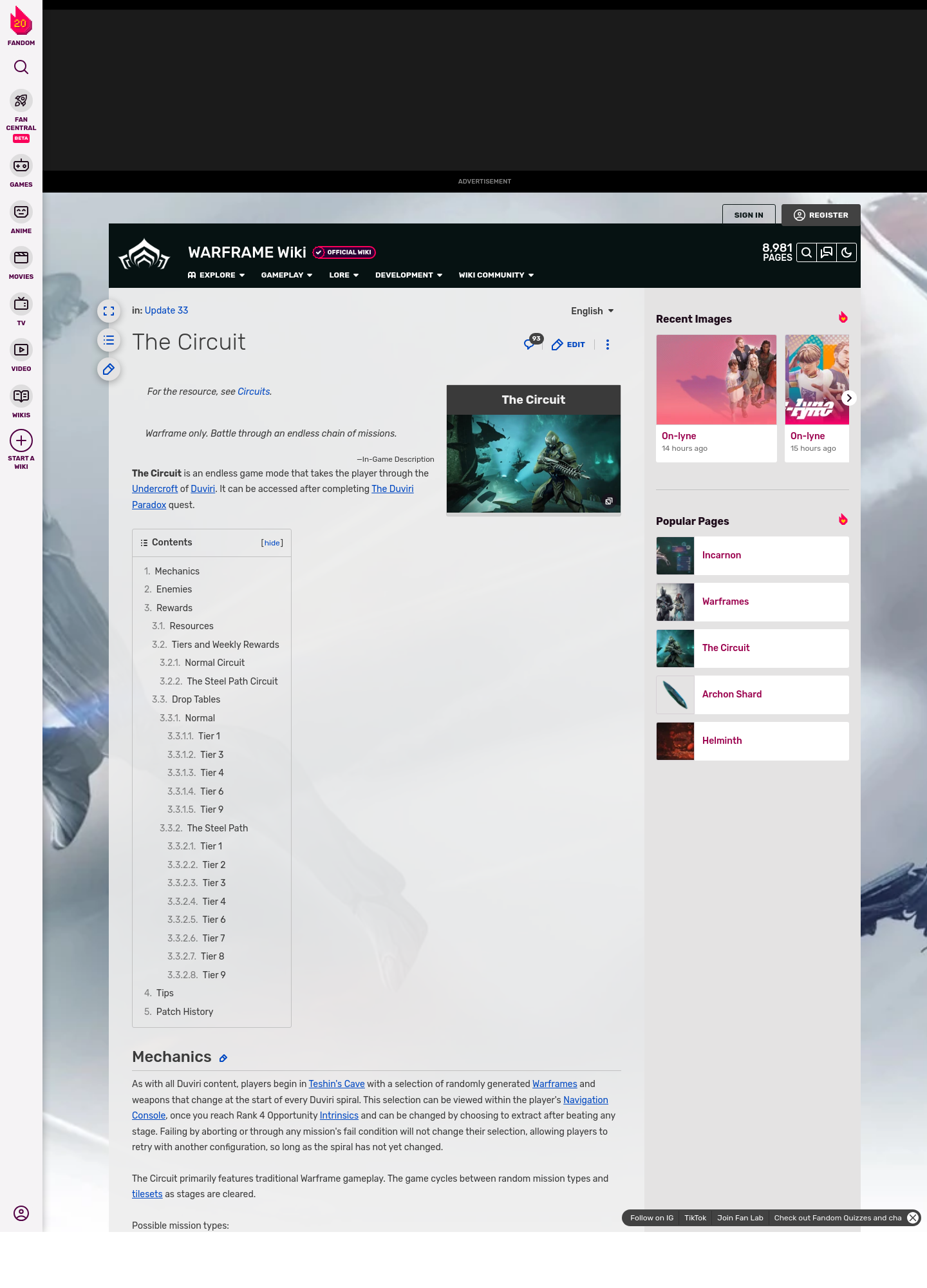Open the three-dot more actions menu
The width and height of the screenshot is (927, 1288).
607,345
